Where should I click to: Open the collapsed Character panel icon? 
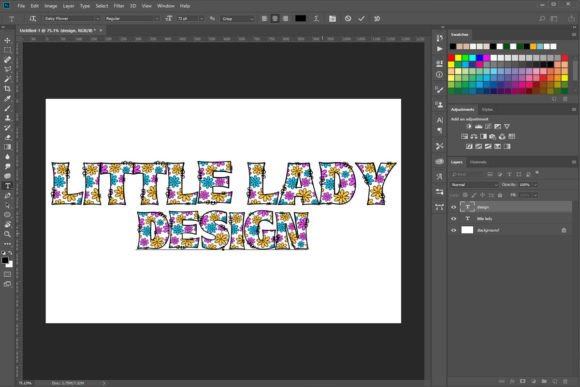439,120
